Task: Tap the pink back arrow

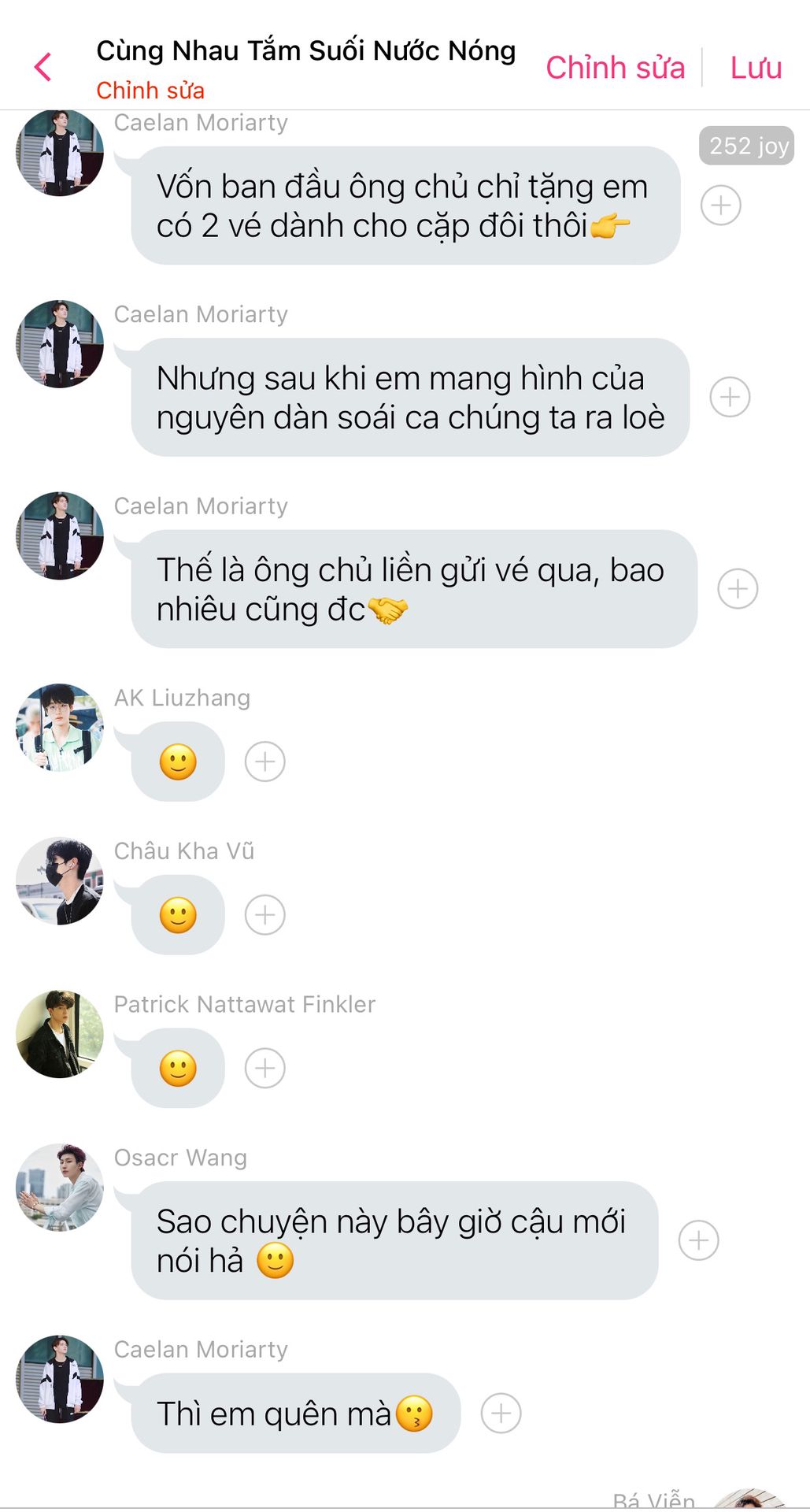Action: pos(43,67)
